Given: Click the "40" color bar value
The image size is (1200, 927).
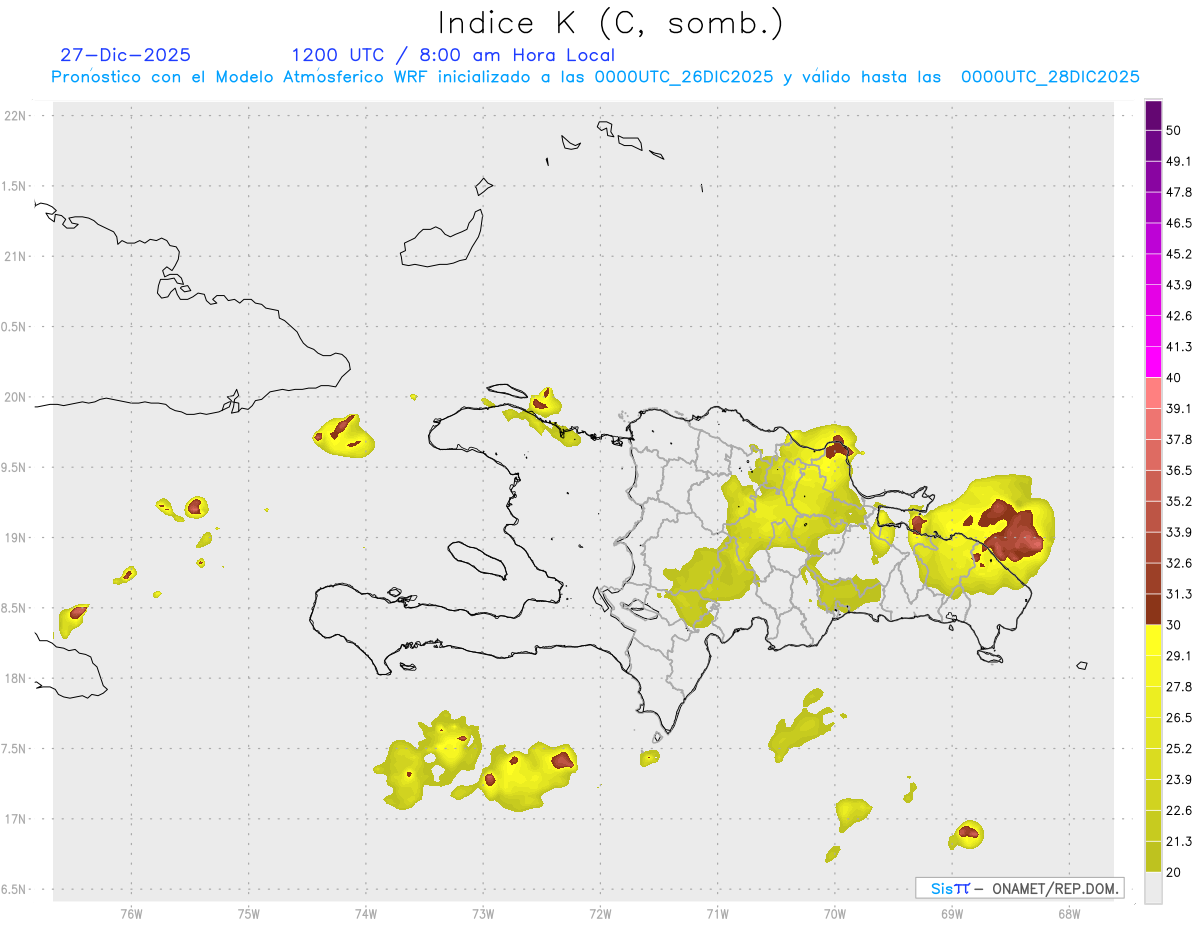Looking at the screenshot, I should point(1174,378).
